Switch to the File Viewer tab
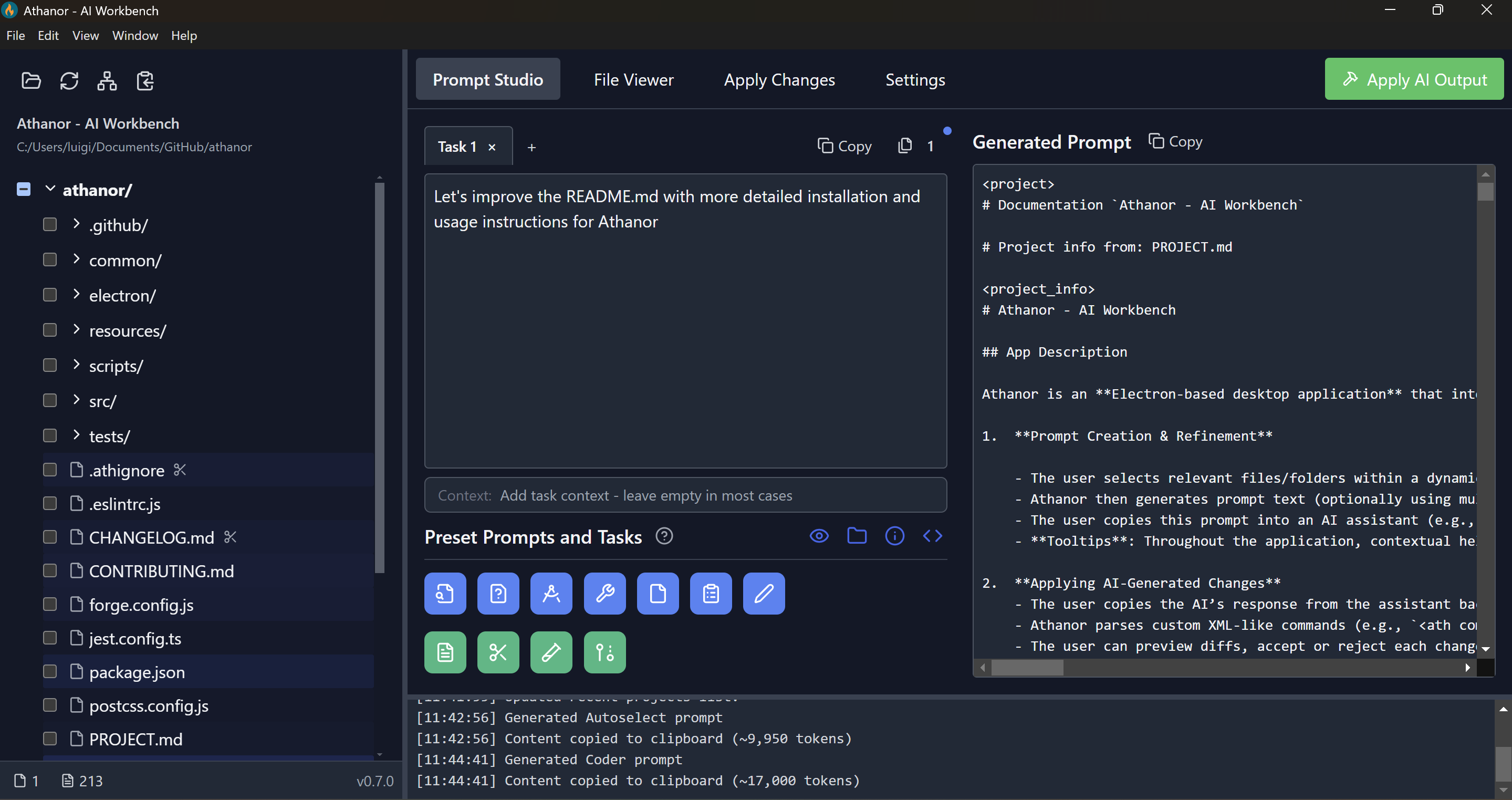This screenshot has width=1512, height=800. point(633,80)
